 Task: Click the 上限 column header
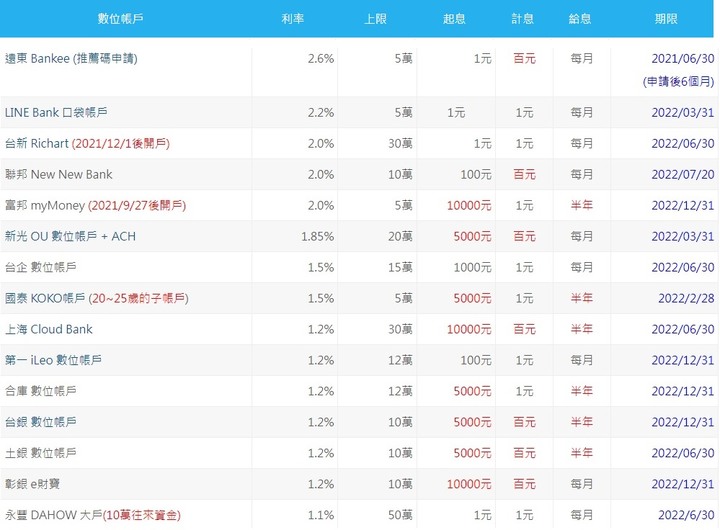375,19
